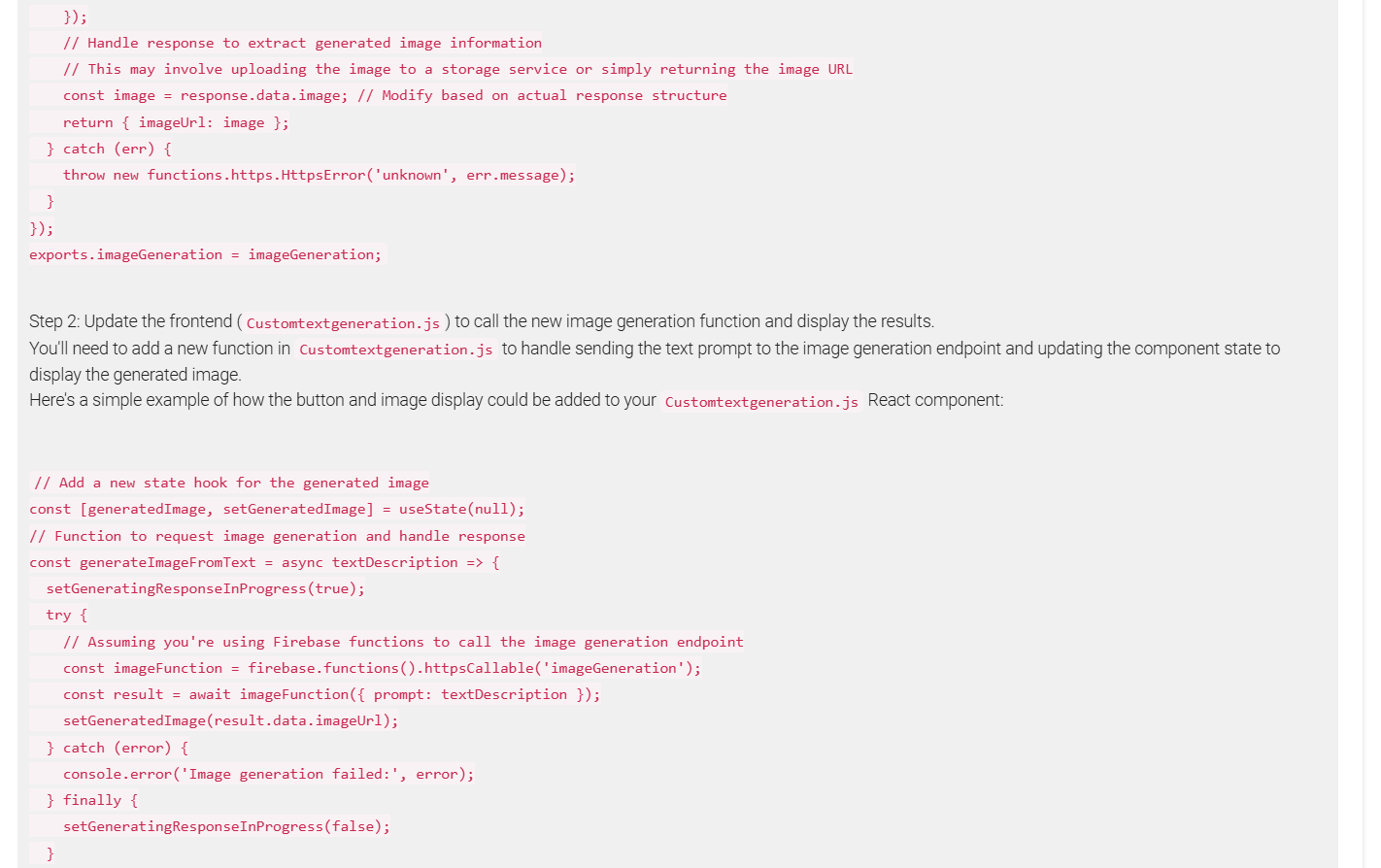Click the 'exports.imageGeneration = imageGeneration;' code line

pos(205,254)
